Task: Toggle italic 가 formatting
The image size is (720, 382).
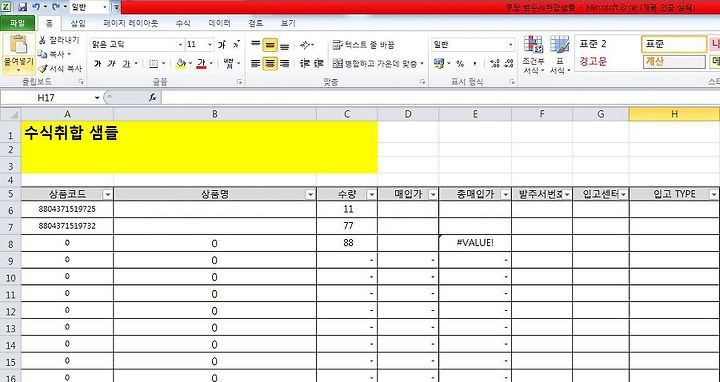Action: point(112,63)
